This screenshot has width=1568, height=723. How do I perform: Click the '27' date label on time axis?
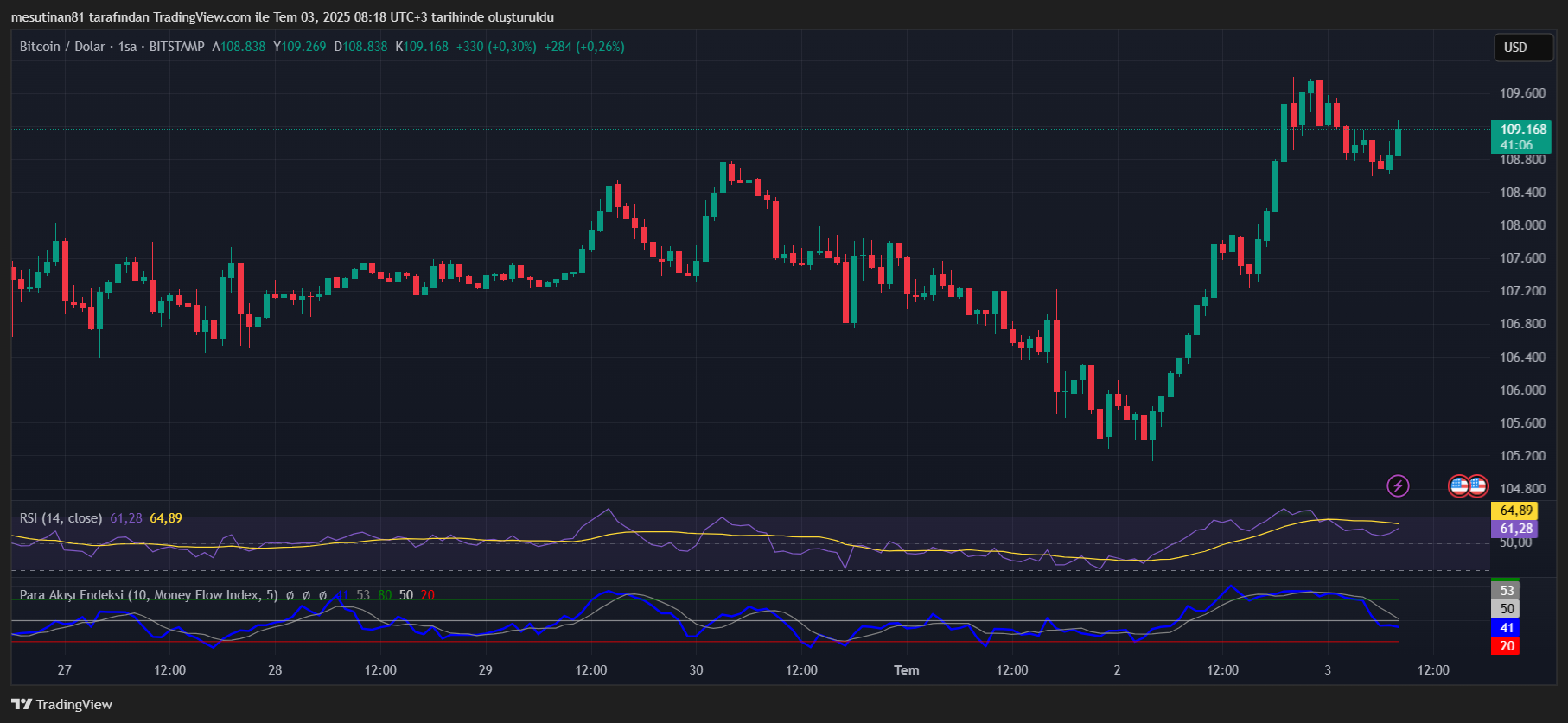pos(65,670)
